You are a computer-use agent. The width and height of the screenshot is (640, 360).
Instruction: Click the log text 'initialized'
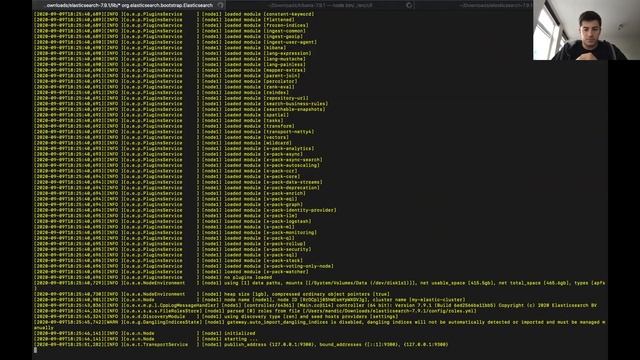[240, 333]
